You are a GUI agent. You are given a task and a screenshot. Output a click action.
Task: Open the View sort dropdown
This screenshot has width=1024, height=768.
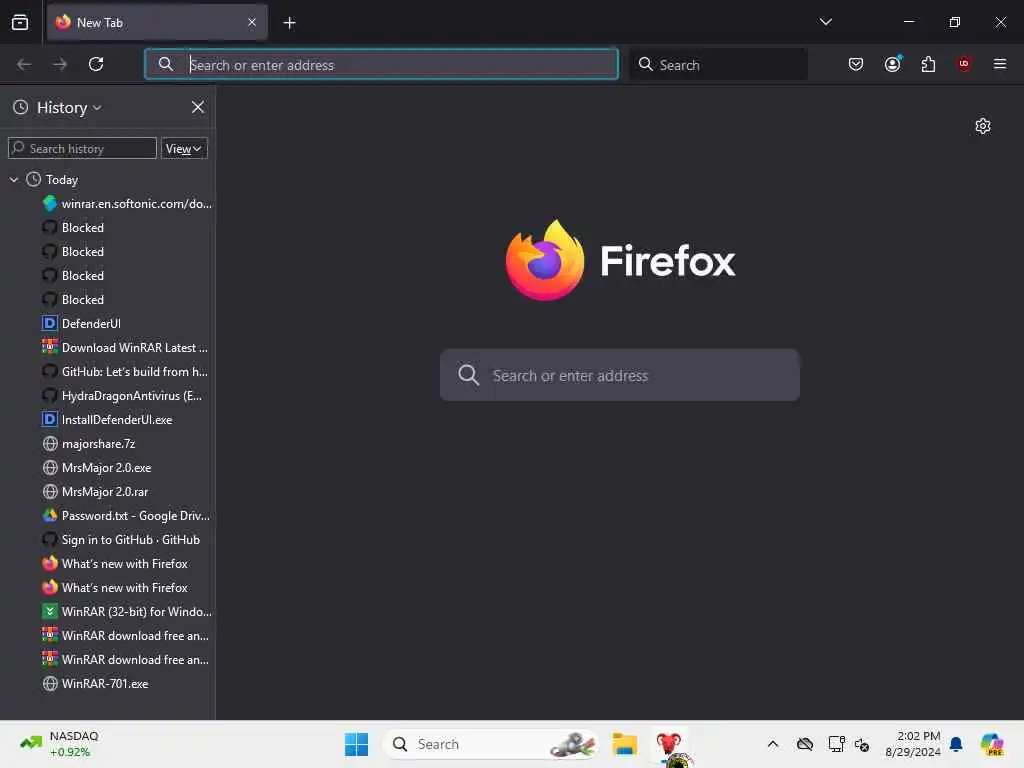184,148
